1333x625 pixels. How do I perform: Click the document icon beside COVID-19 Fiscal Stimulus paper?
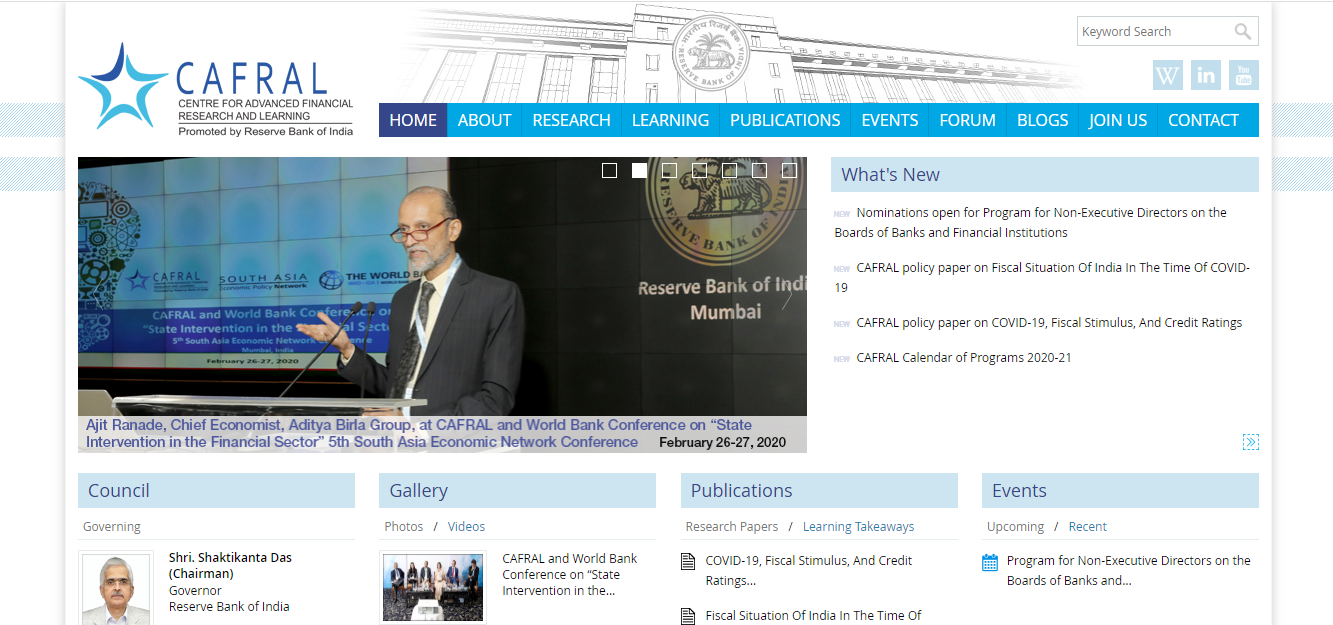point(688,561)
